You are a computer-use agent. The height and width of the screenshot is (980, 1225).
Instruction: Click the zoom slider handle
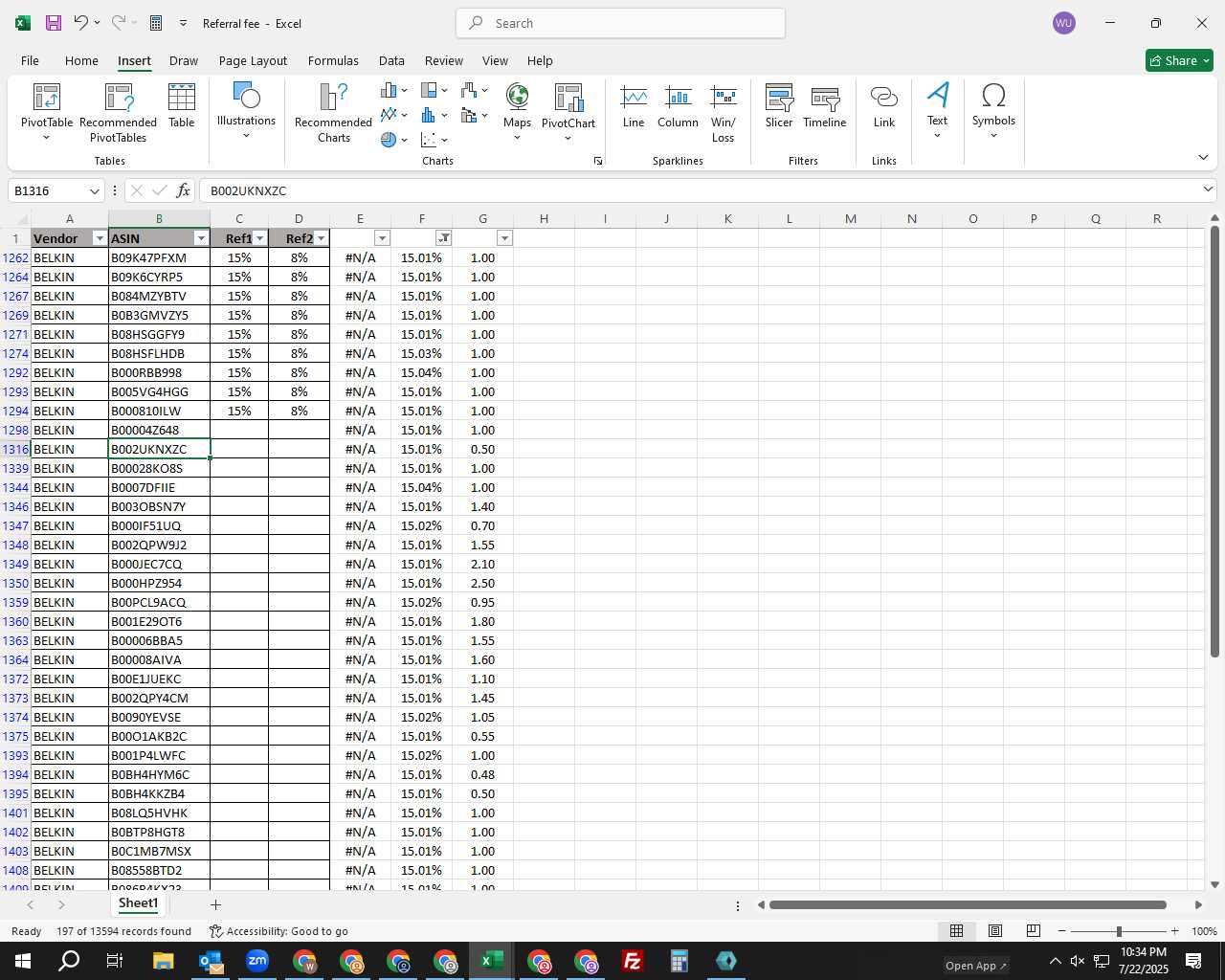[1119, 931]
